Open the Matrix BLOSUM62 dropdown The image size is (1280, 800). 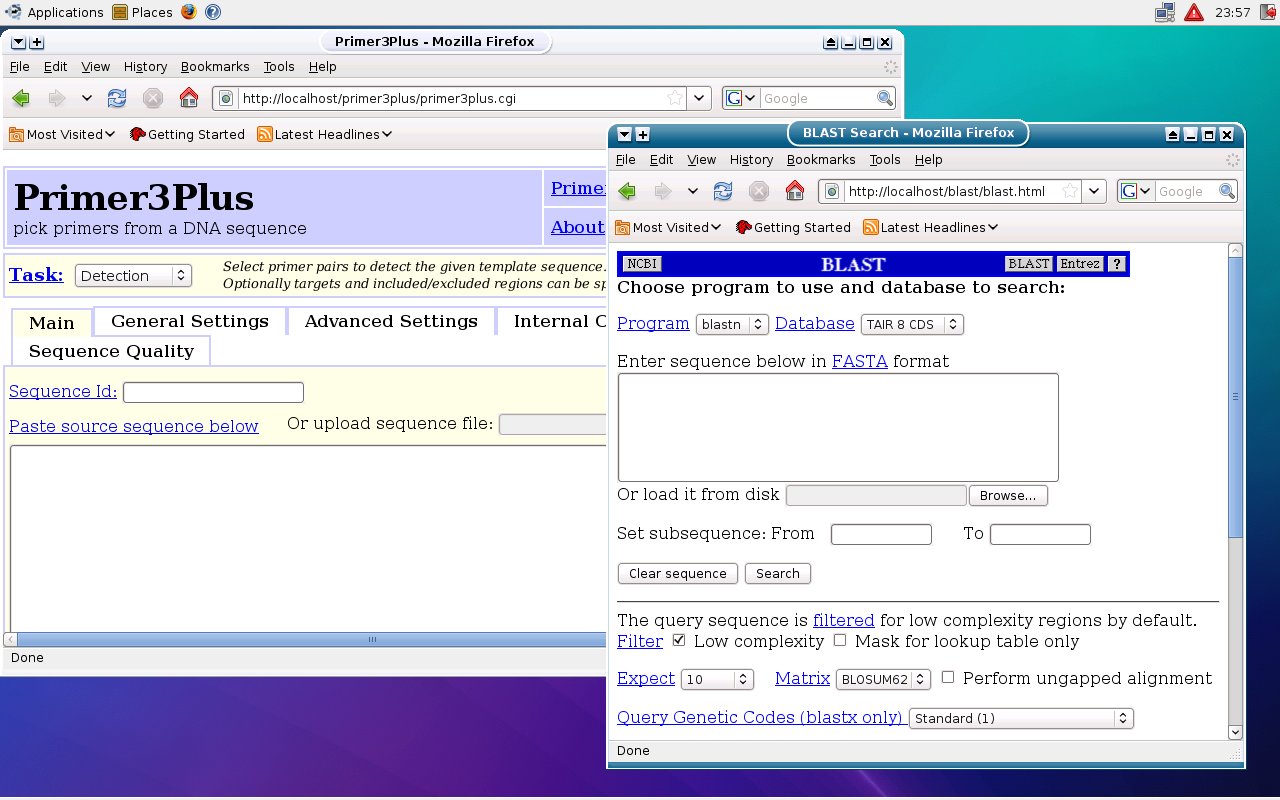tap(883, 679)
